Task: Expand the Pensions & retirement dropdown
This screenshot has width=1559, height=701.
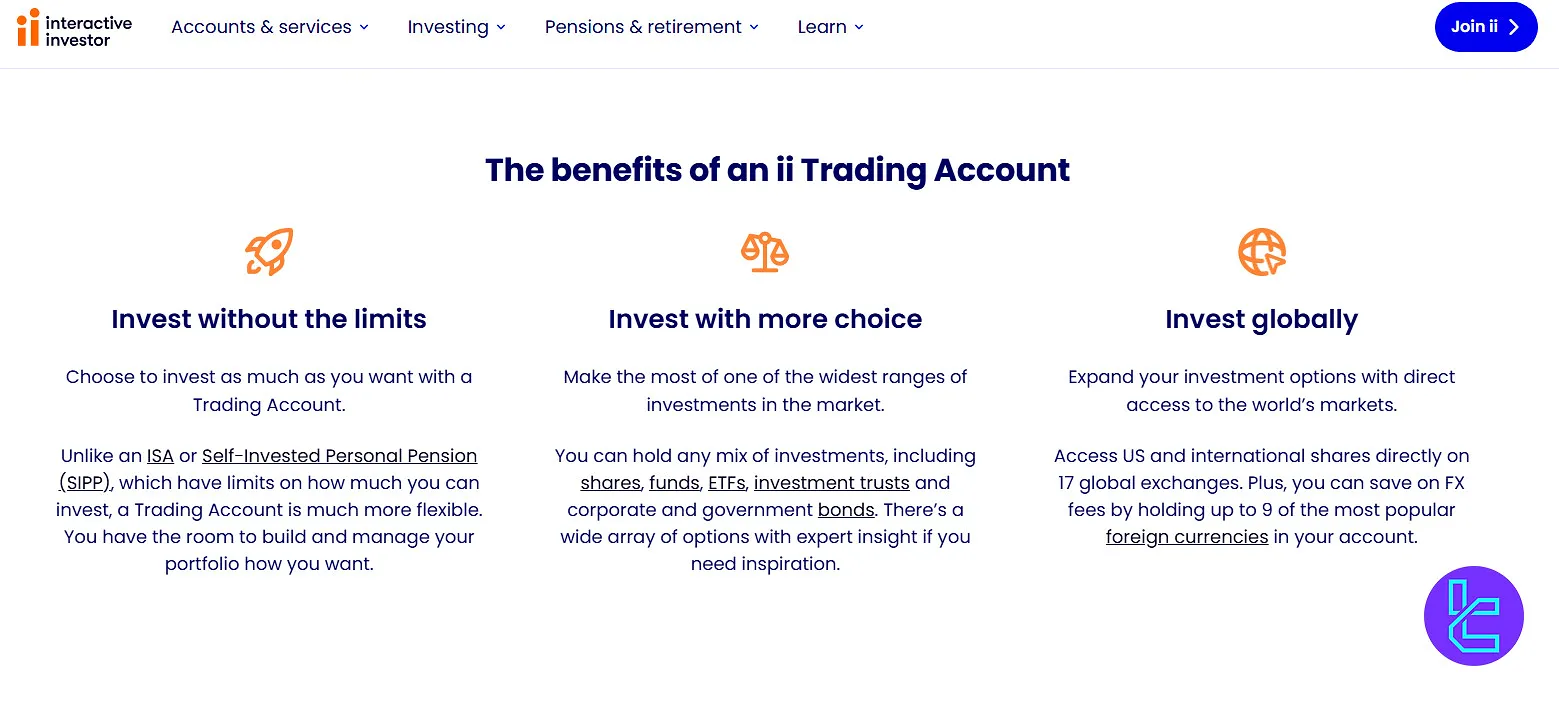Action: click(x=651, y=27)
